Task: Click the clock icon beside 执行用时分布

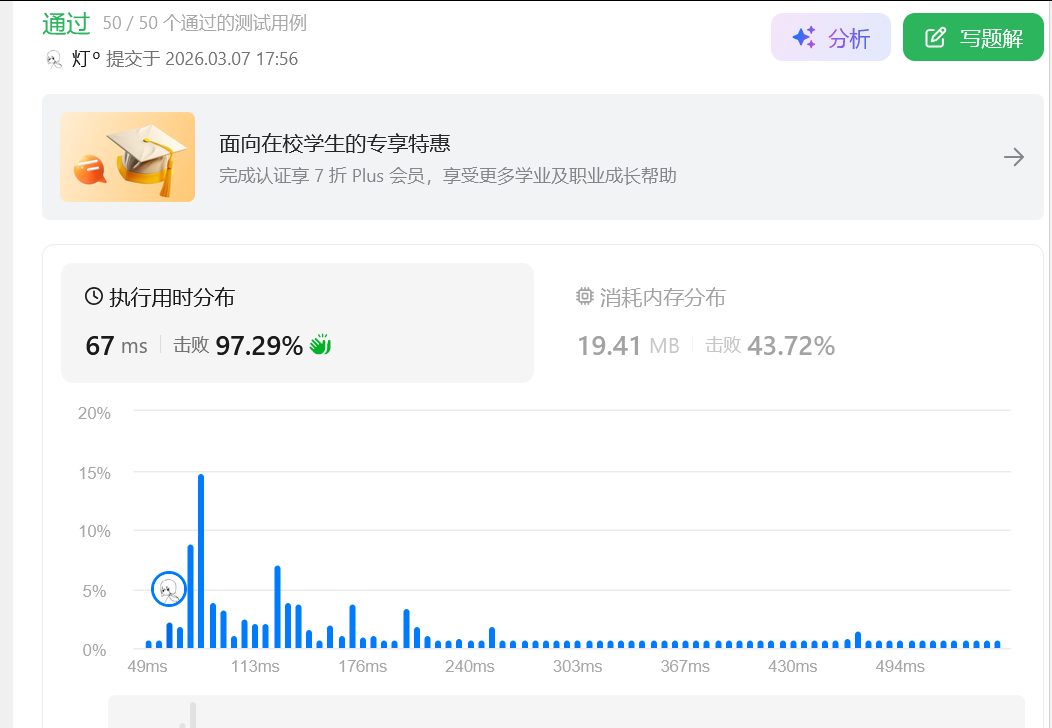Action: click(x=94, y=296)
